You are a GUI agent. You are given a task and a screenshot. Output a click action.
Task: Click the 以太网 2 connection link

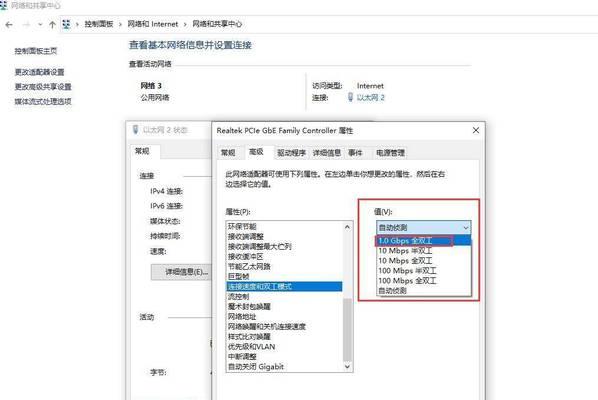tap(370, 98)
